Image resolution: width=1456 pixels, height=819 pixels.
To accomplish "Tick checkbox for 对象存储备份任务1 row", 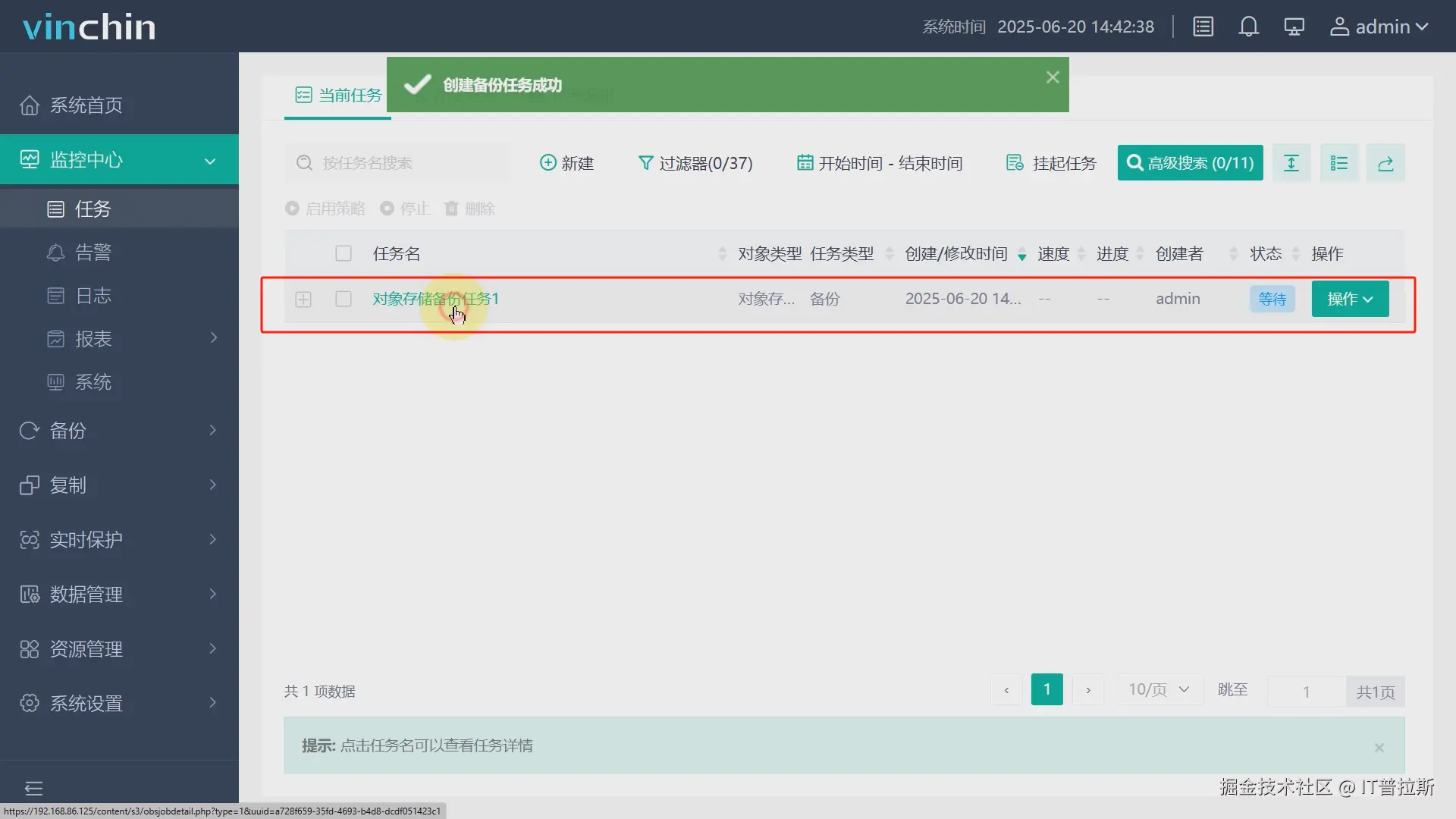I will [344, 299].
